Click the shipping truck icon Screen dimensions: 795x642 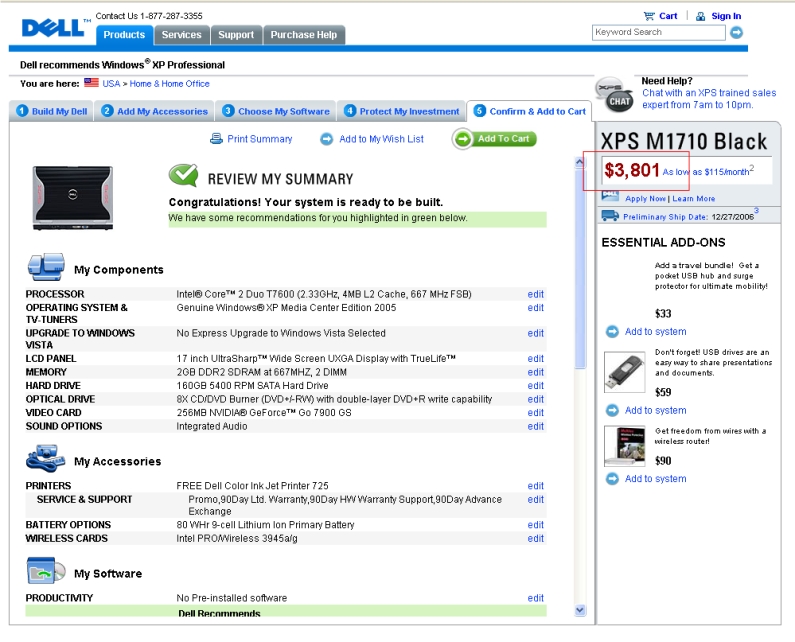click(610, 216)
